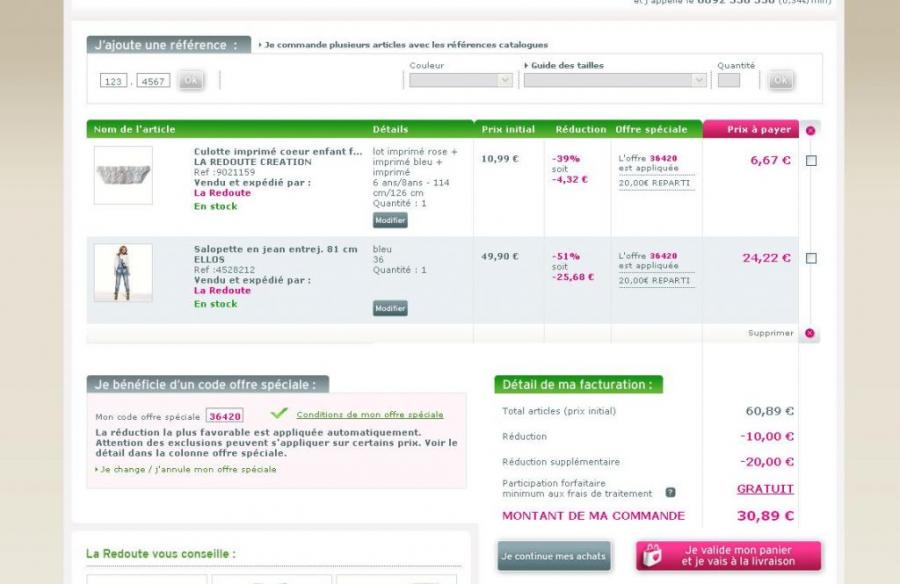Click the help question mark icon

point(670,492)
